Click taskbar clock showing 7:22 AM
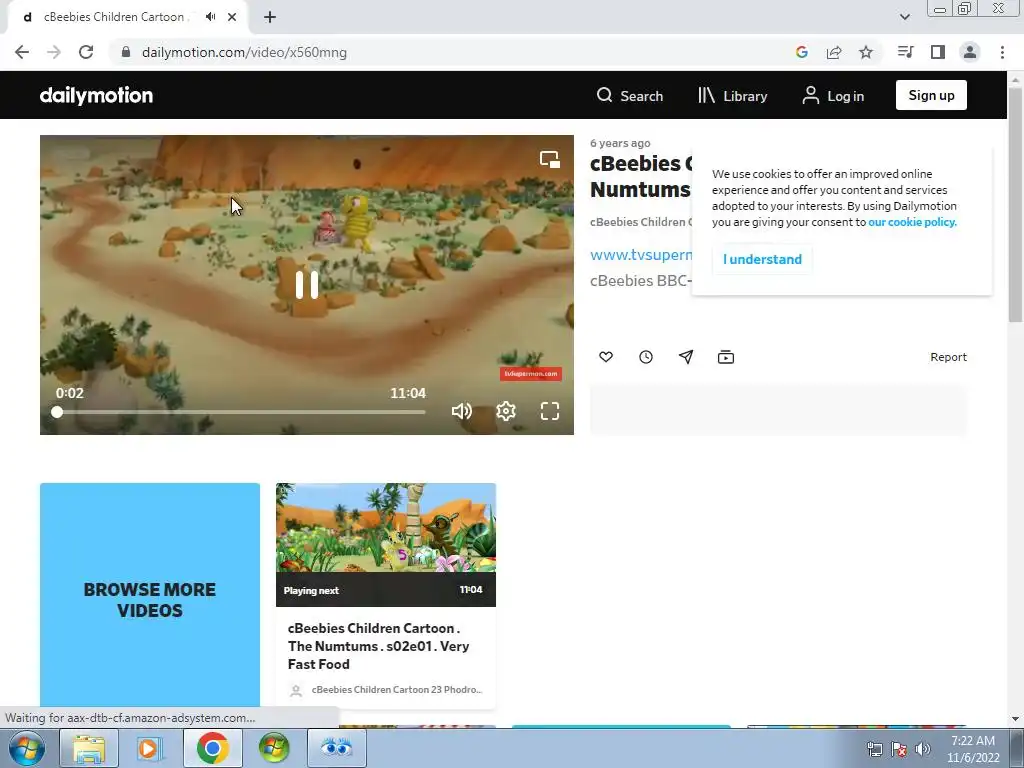The image size is (1024, 768). (973, 749)
